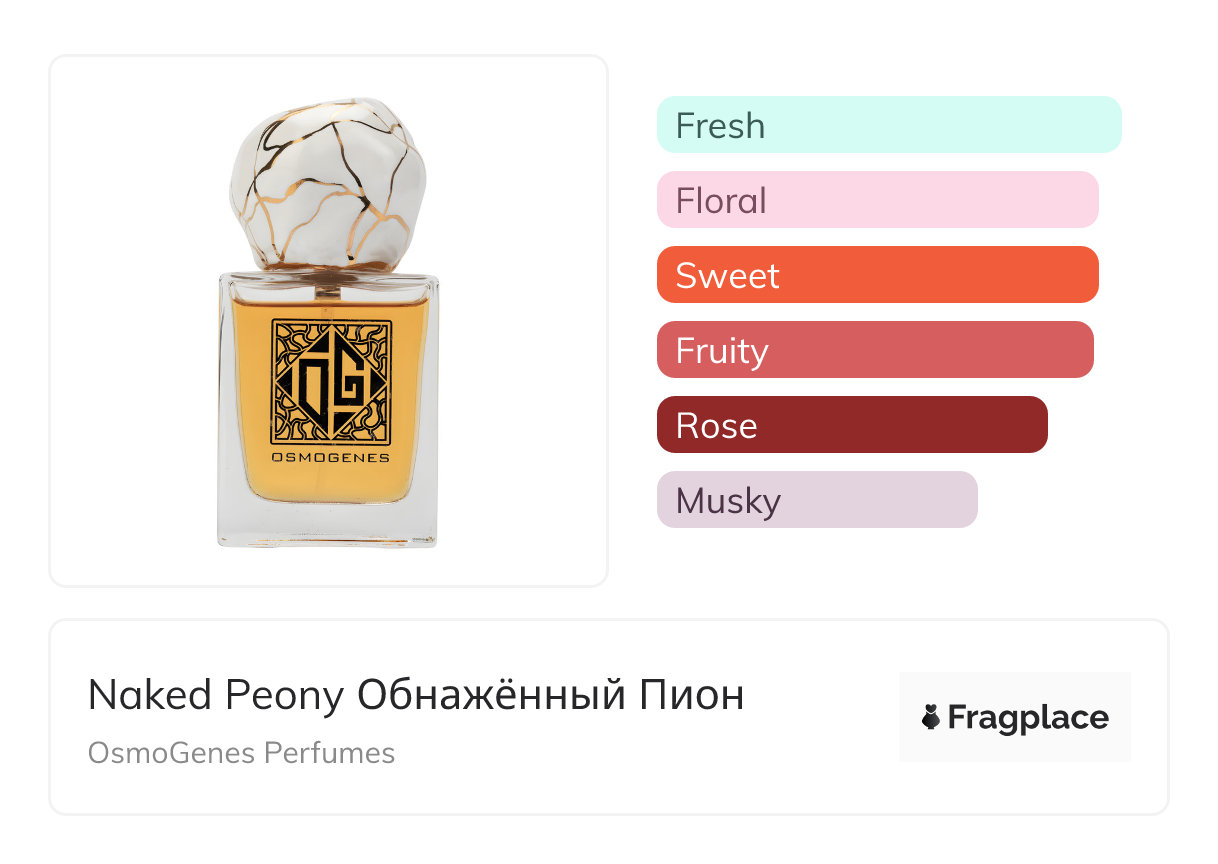The image size is (1218, 864).
Task: Click the OSMOGENES label on bottle
Action: [331, 459]
